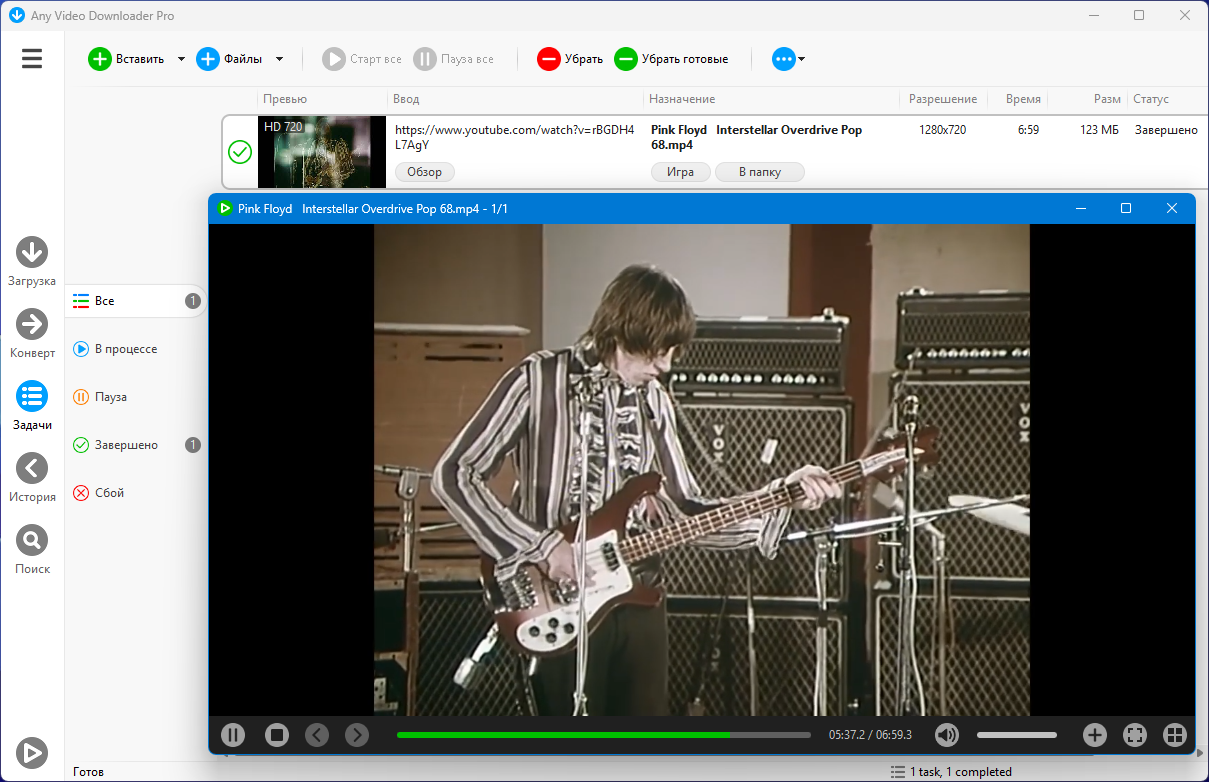This screenshot has height=782, width=1209.
Task: Switch to the Конверт section
Action: pos(32,334)
